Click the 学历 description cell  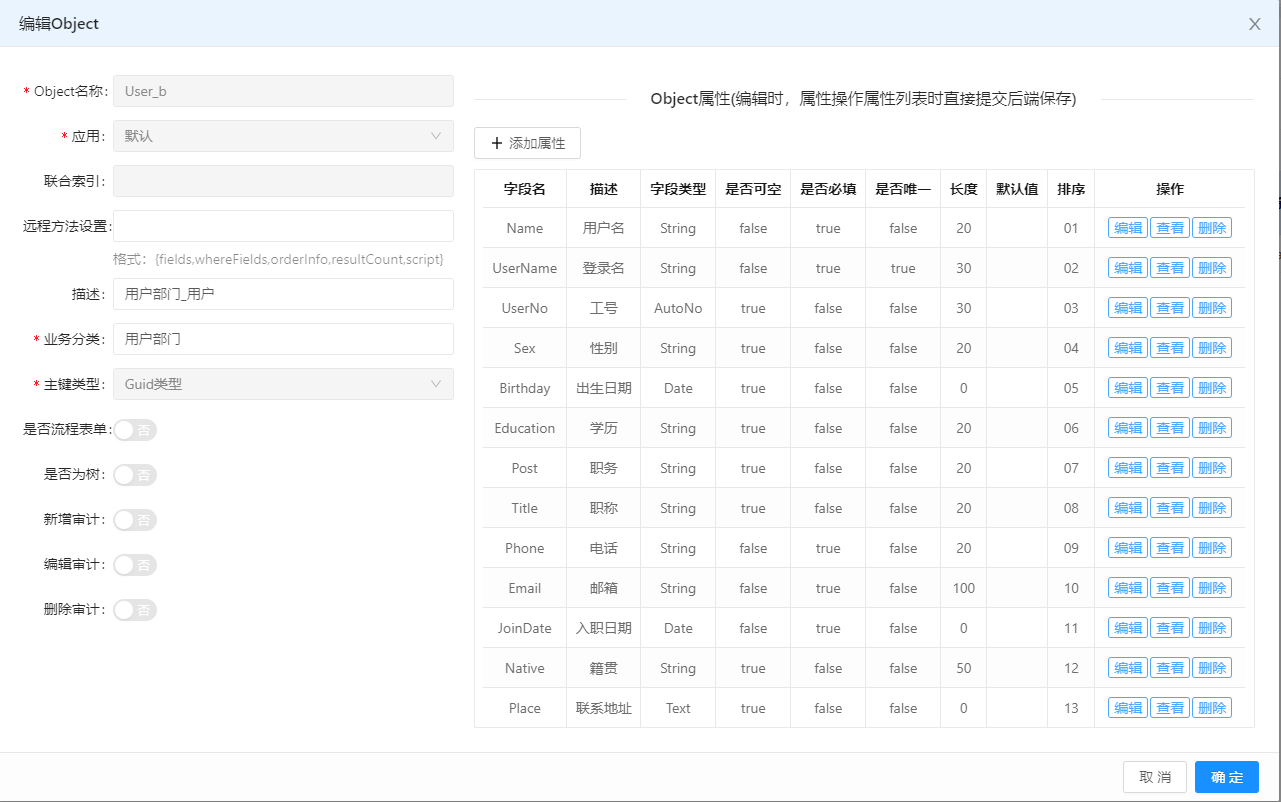(604, 428)
